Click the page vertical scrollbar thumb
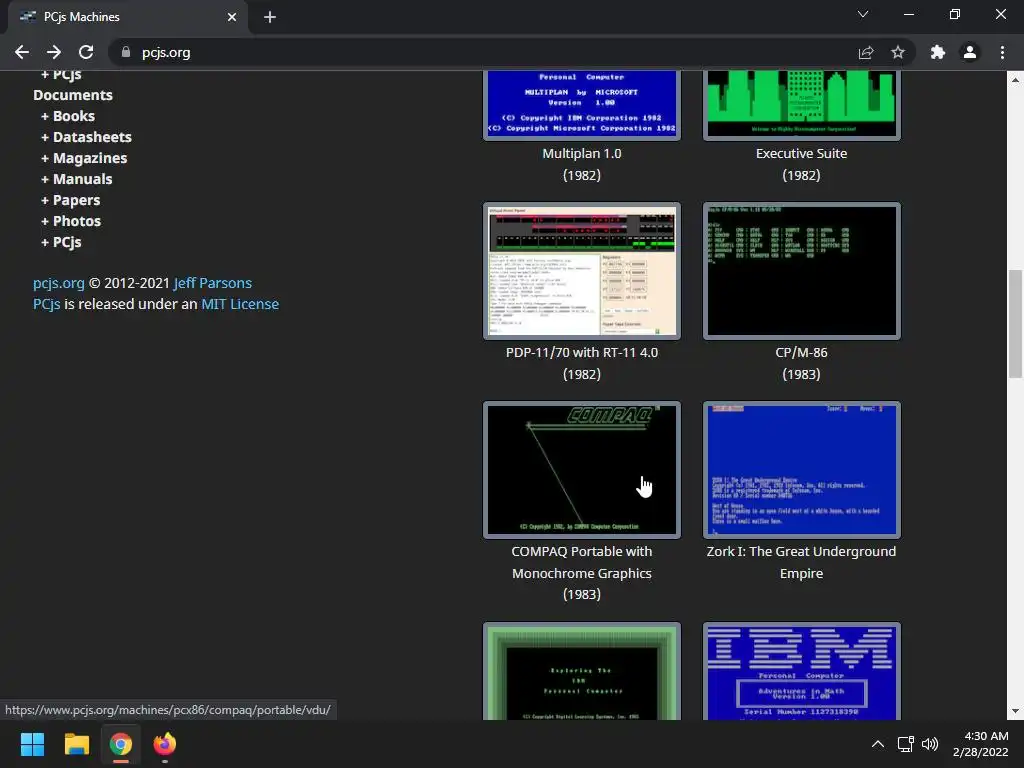Image resolution: width=1024 pixels, height=768 pixels. coord(1015,323)
